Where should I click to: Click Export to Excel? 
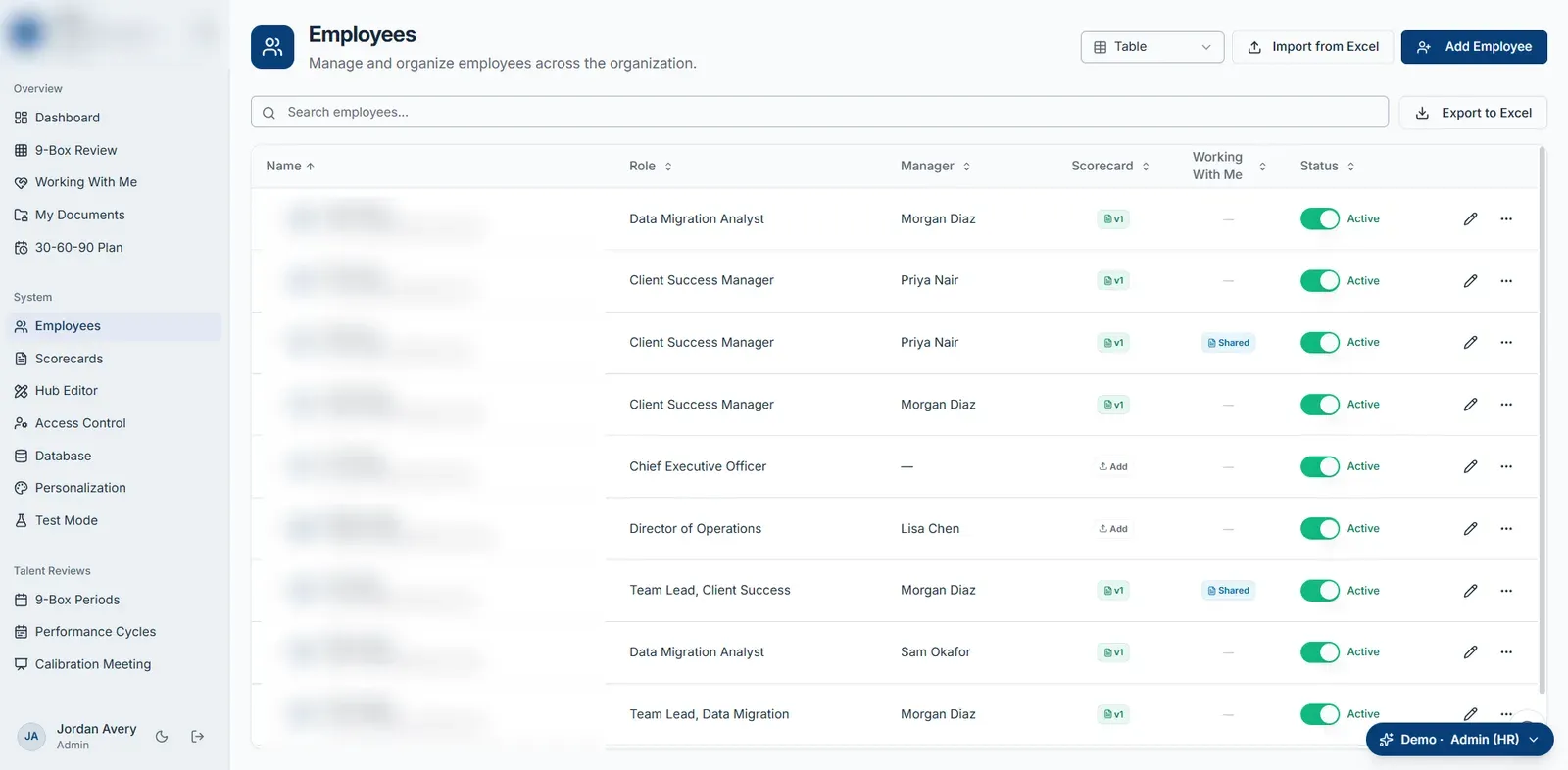pyautogui.click(x=1473, y=113)
